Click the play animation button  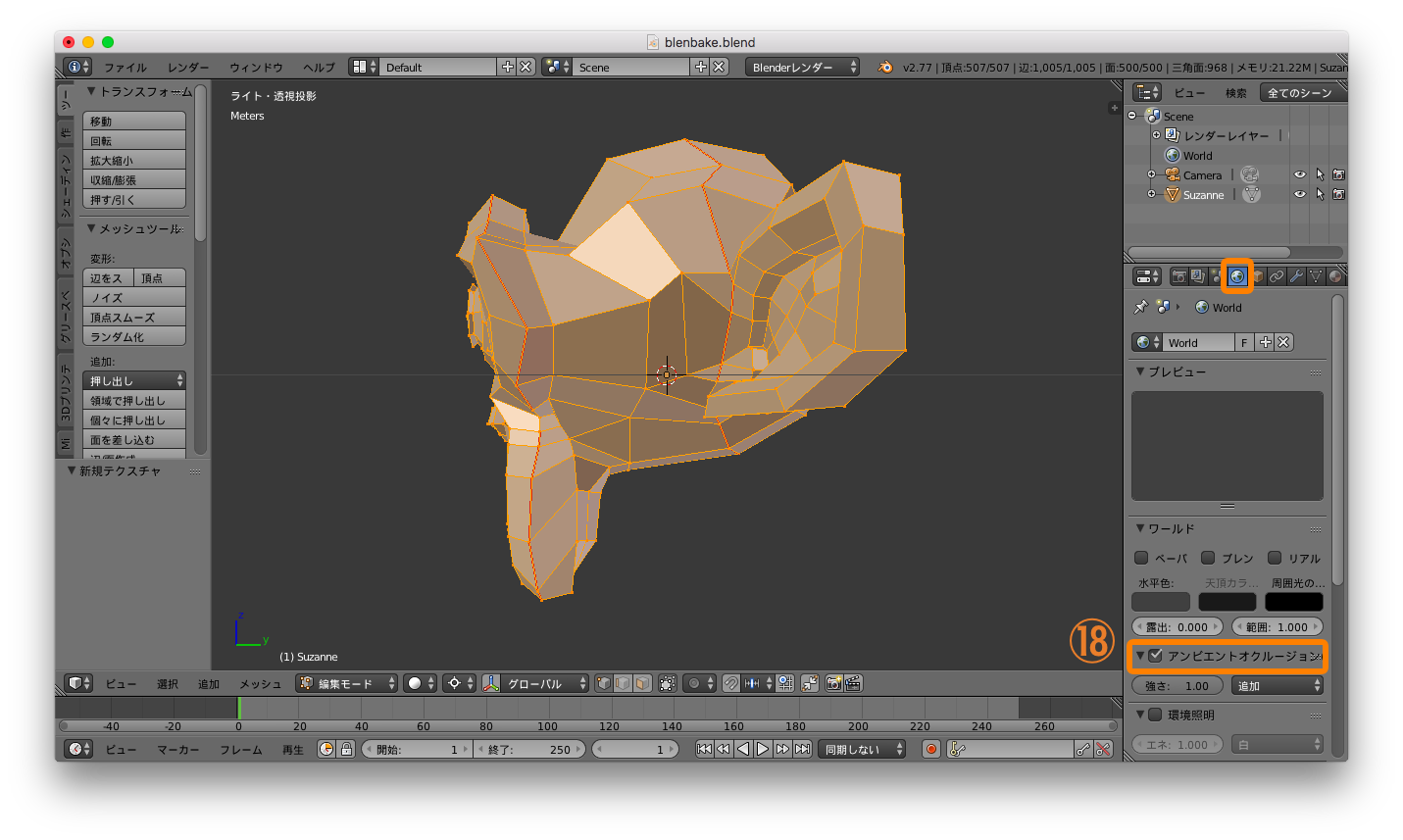tap(762, 749)
